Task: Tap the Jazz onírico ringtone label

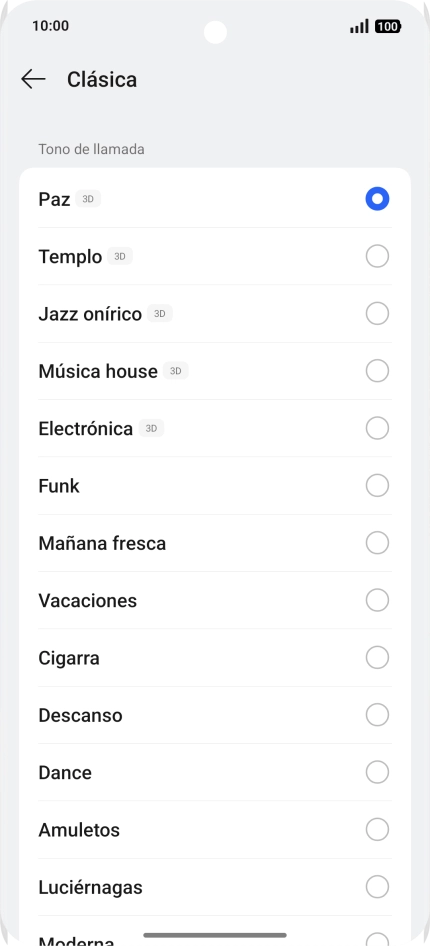Action: [x=90, y=314]
